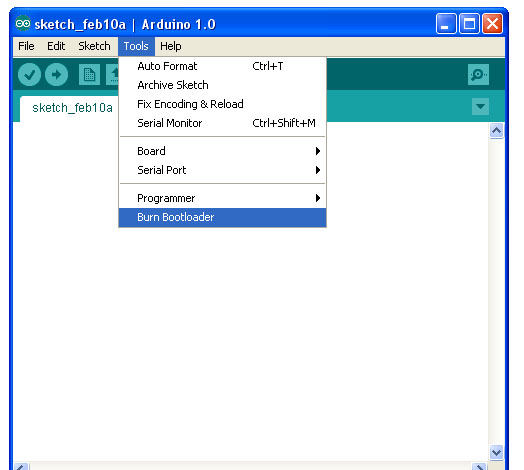This screenshot has height=470, width=524.
Task: Expand the Serial Port submenu
Action: pyautogui.click(x=223, y=170)
